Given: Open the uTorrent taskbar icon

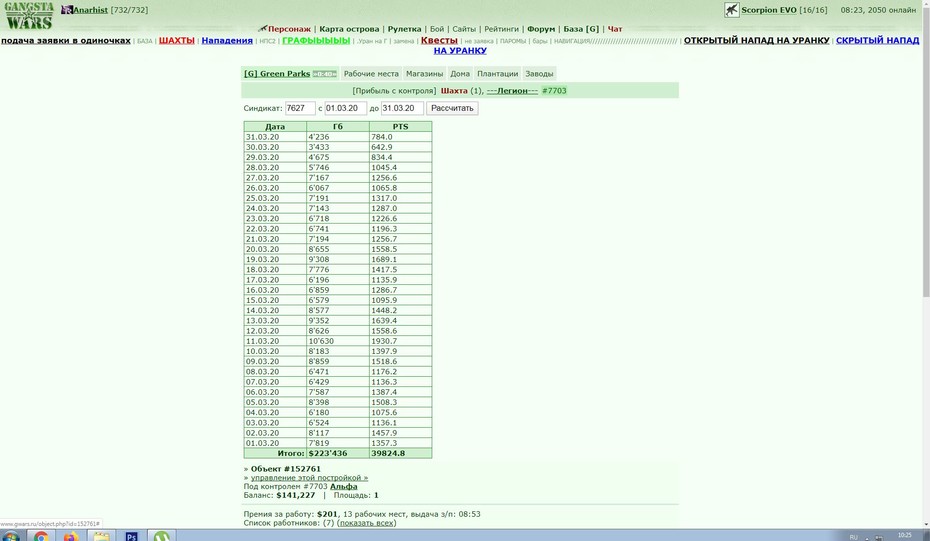Looking at the screenshot, I should 161,536.
